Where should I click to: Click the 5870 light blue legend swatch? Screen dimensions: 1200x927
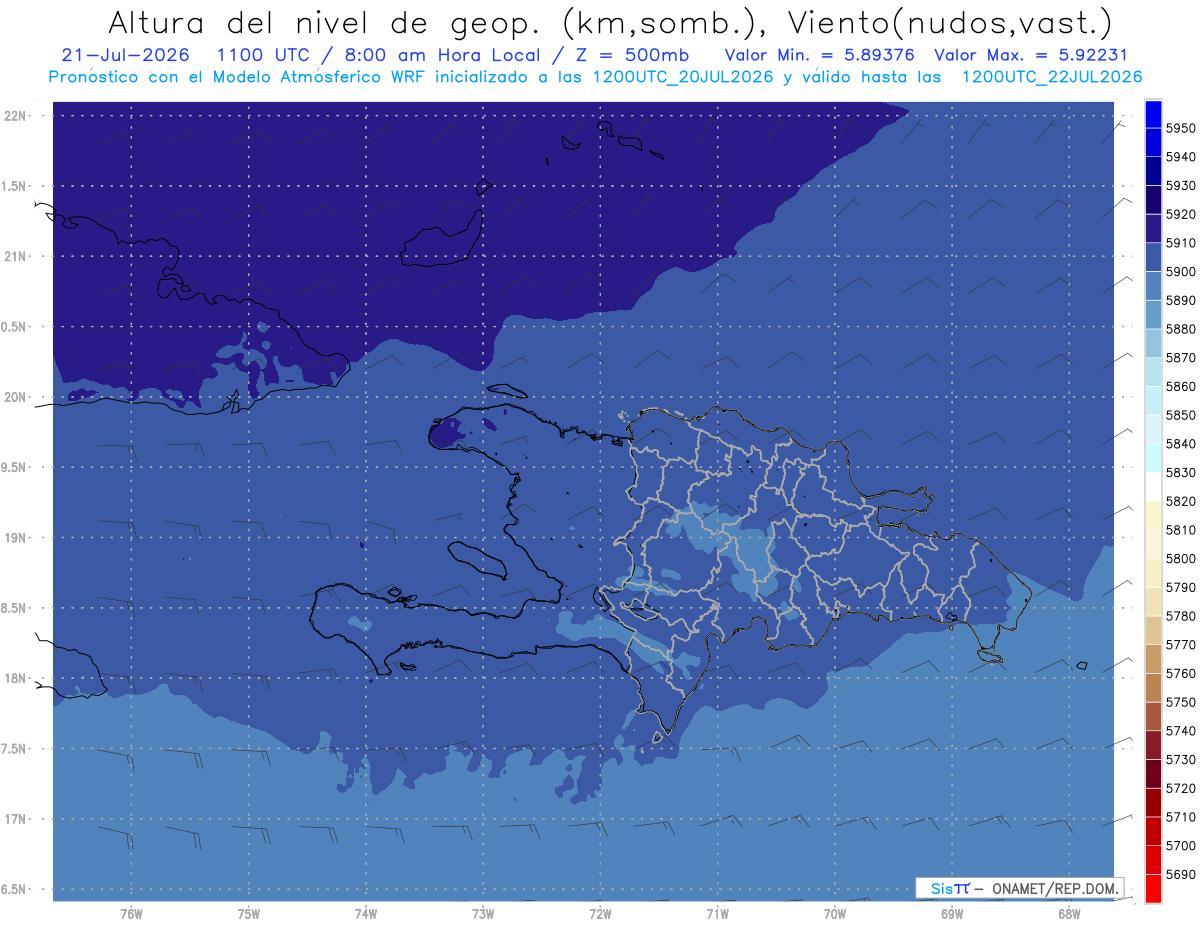1152,343
